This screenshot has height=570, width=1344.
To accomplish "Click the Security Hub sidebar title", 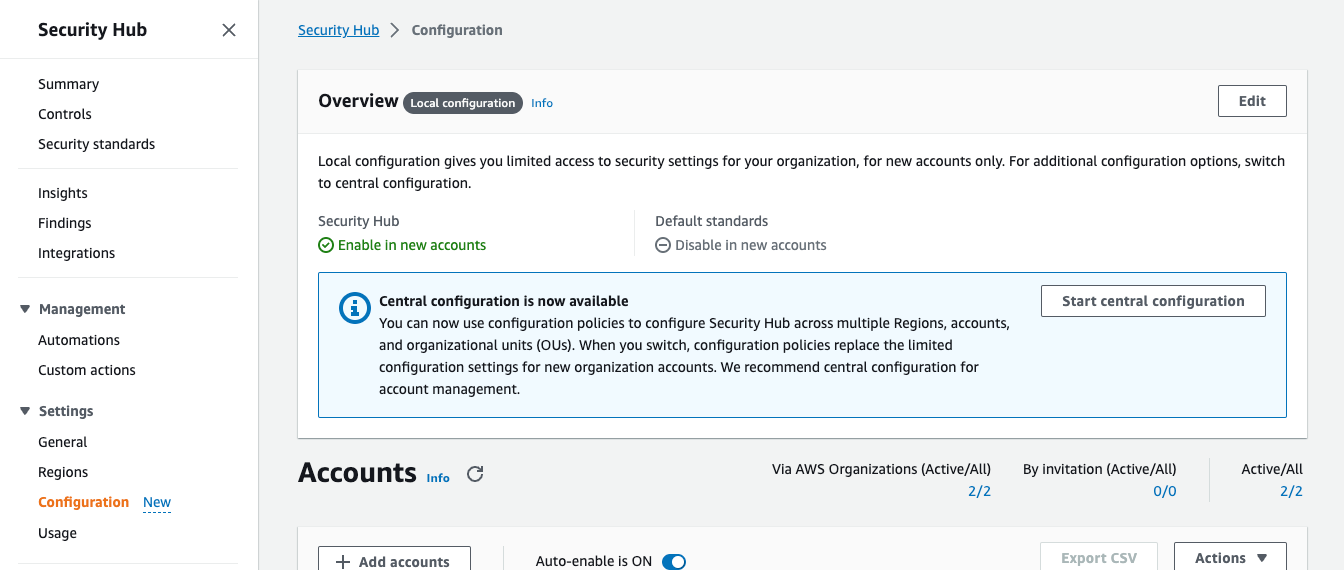I will (x=92, y=30).
